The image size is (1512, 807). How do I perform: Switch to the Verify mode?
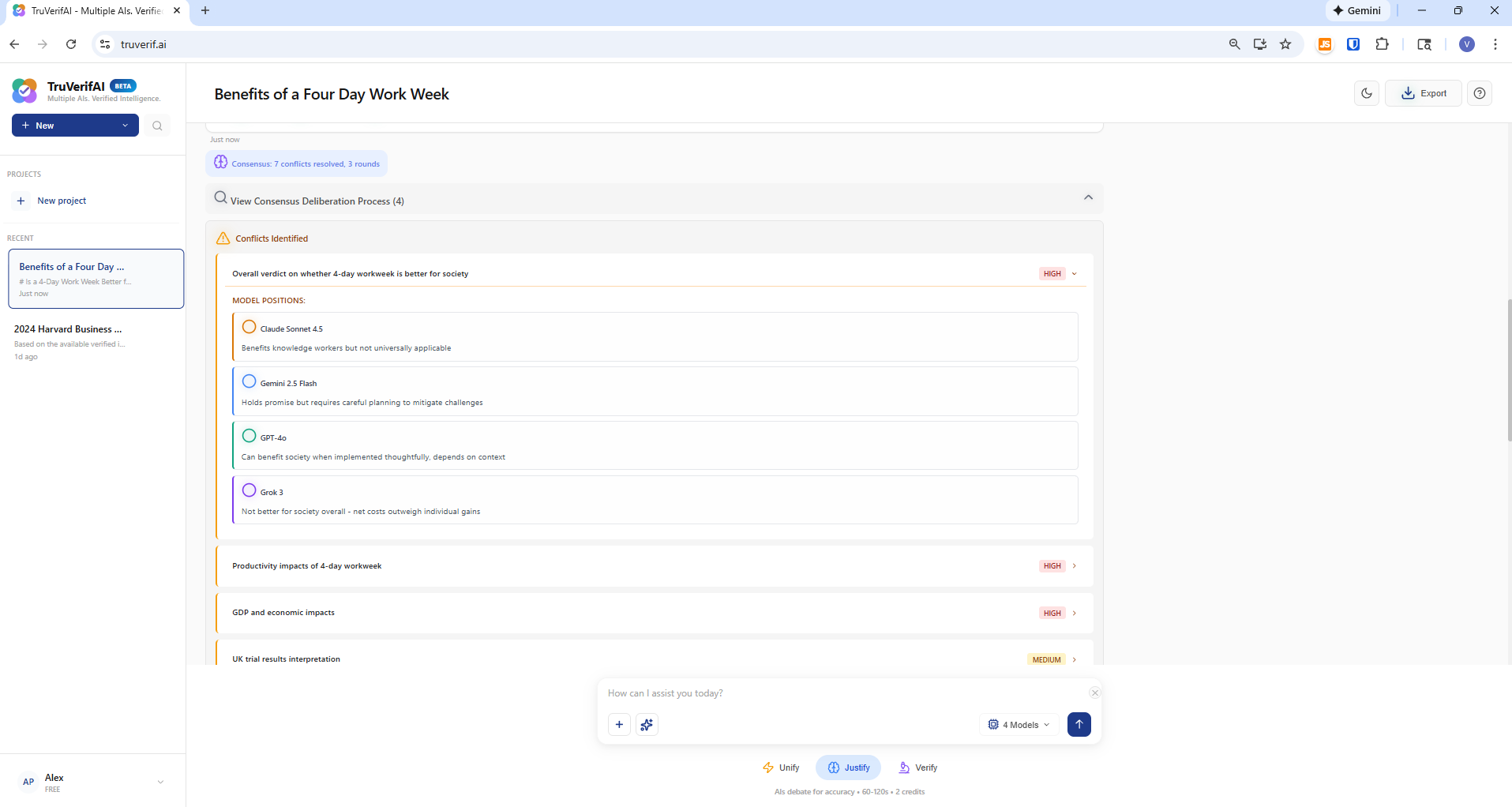pos(917,767)
